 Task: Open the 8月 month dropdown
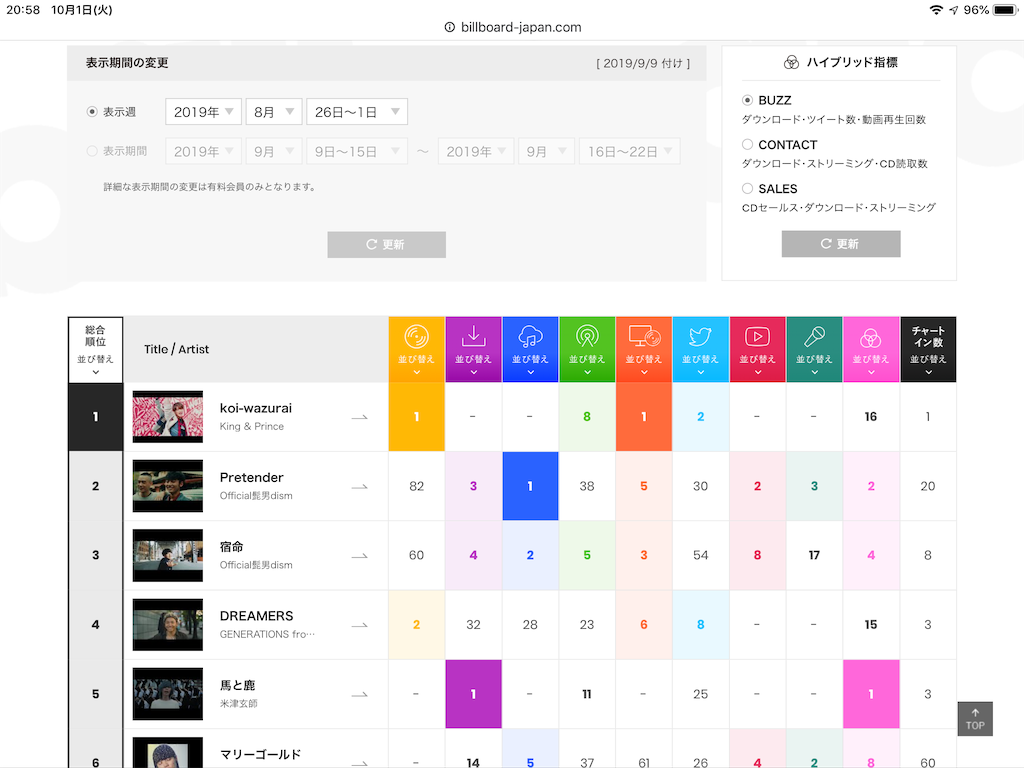(274, 112)
